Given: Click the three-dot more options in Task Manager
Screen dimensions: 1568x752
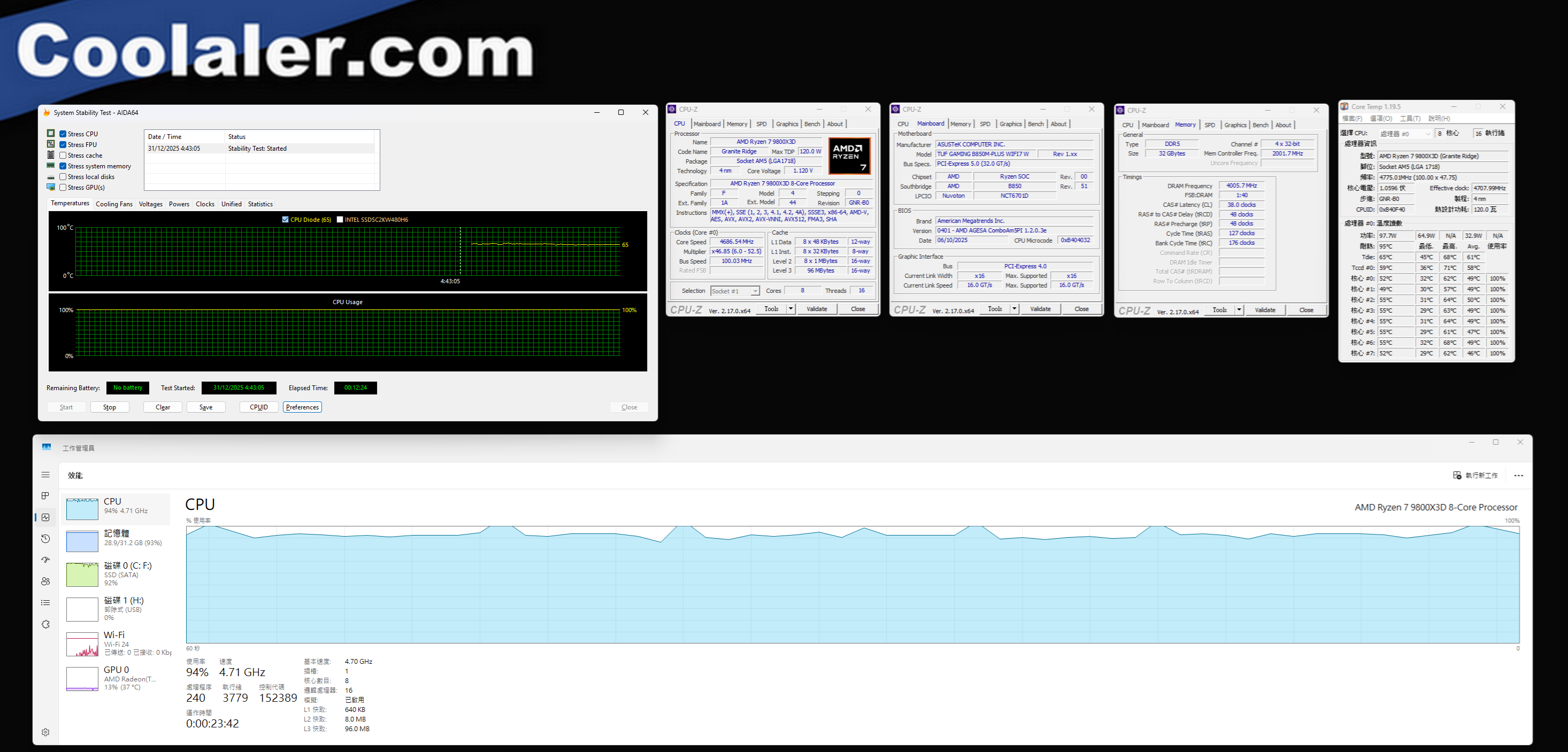Looking at the screenshot, I should (1518, 476).
